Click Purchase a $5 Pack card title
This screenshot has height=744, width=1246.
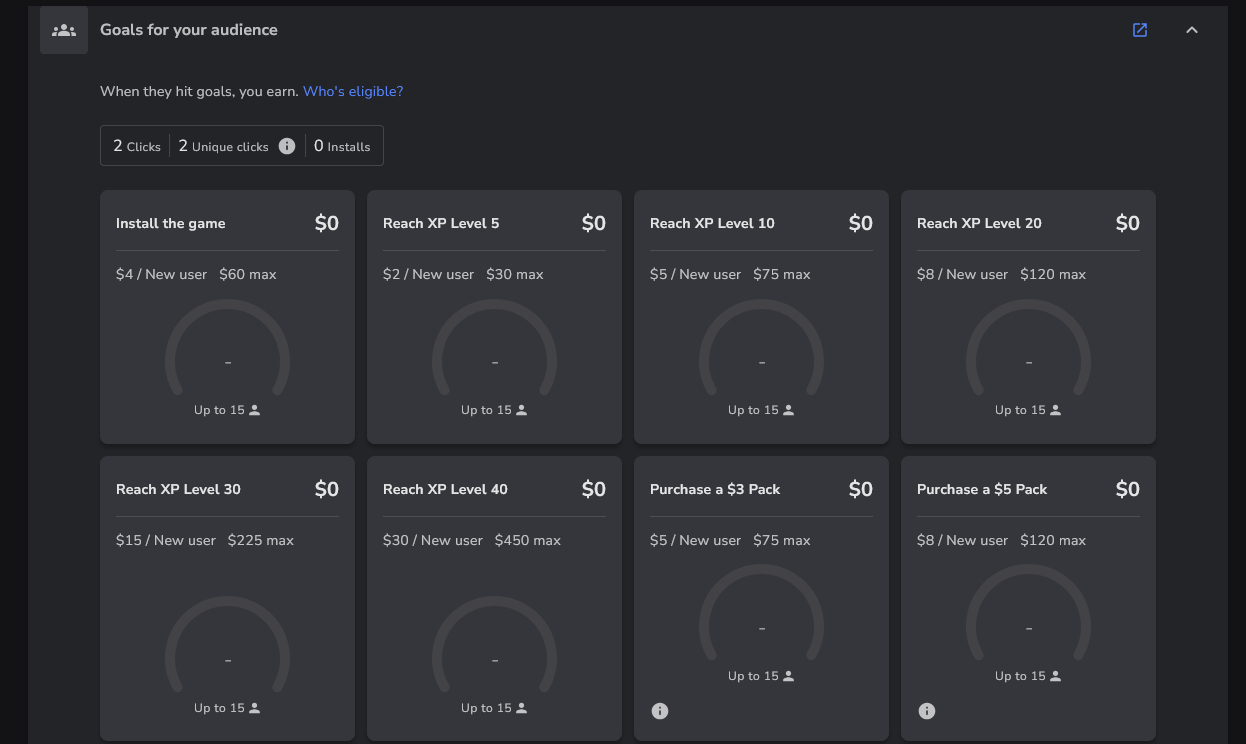(982, 489)
